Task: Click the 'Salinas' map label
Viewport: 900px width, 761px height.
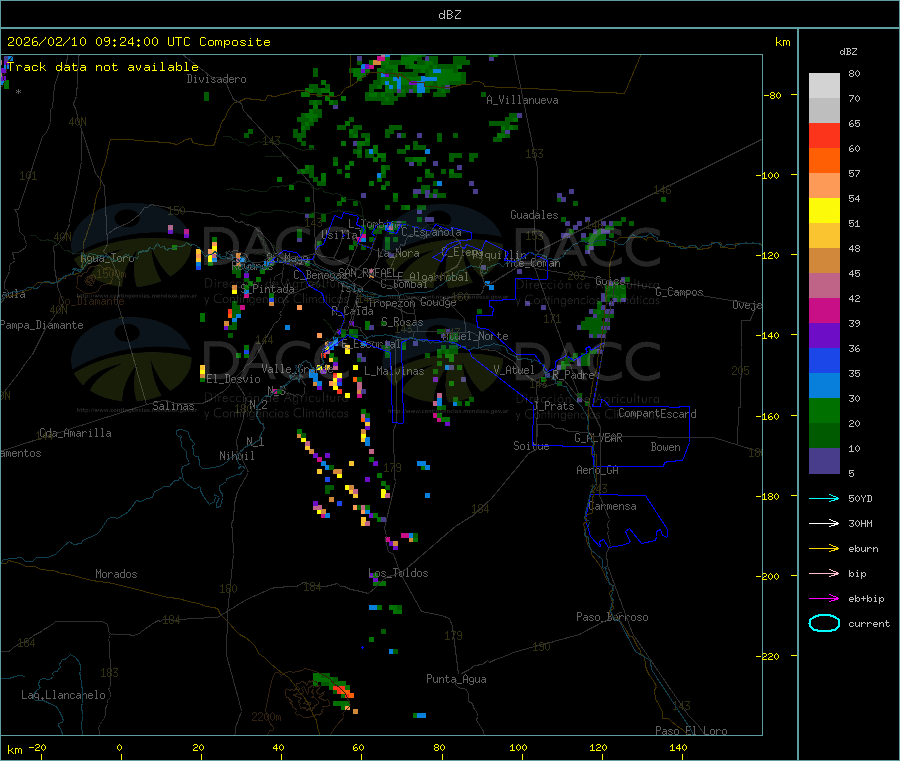Action: tap(173, 406)
